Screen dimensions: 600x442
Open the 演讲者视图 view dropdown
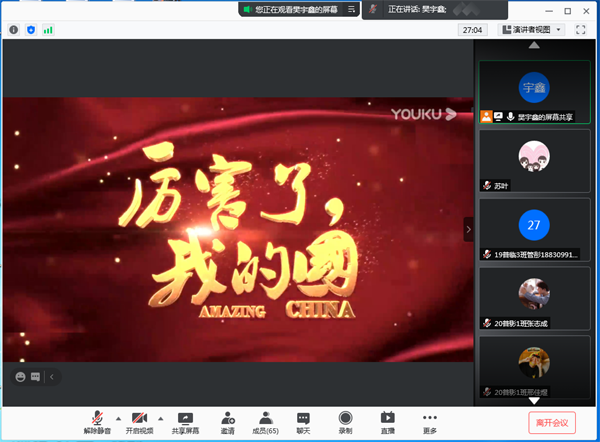click(x=532, y=30)
